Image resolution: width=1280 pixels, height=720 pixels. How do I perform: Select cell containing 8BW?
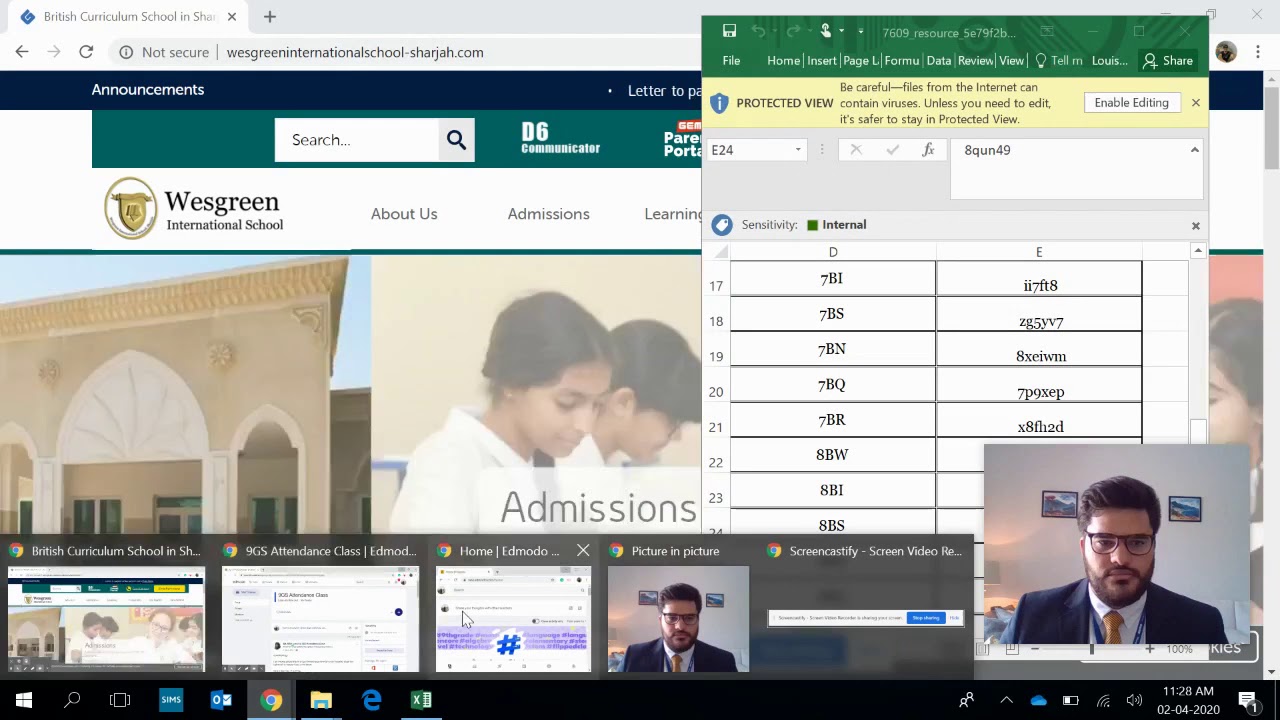click(832, 455)
